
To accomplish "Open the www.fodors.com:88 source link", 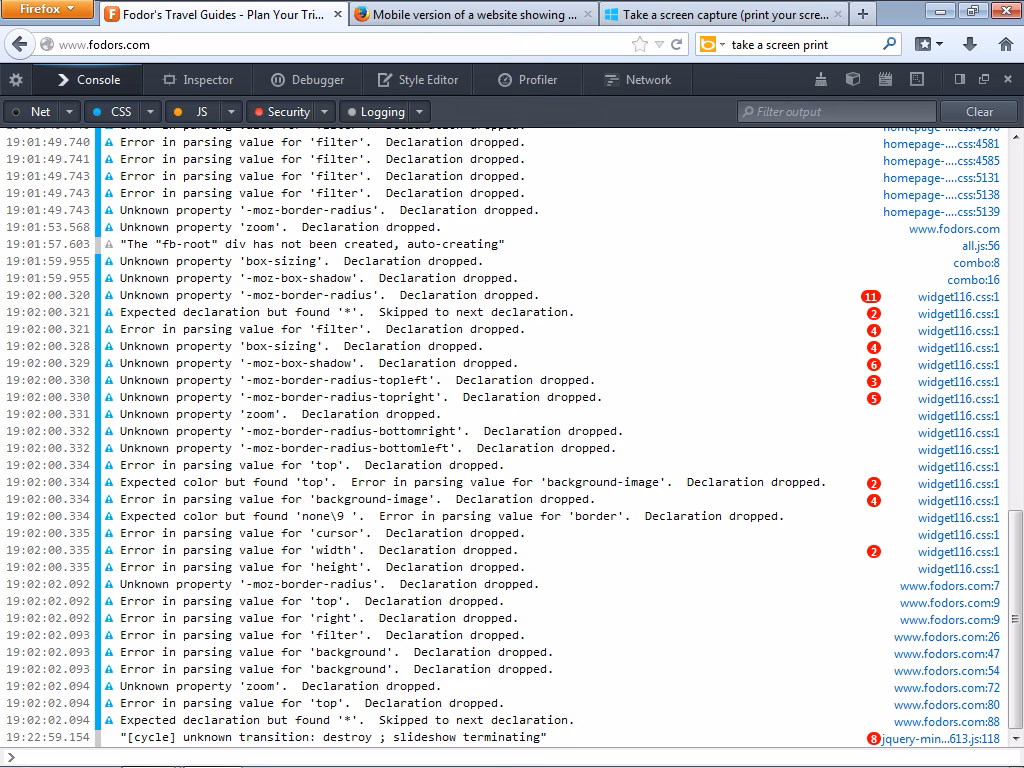I will 946,722.
